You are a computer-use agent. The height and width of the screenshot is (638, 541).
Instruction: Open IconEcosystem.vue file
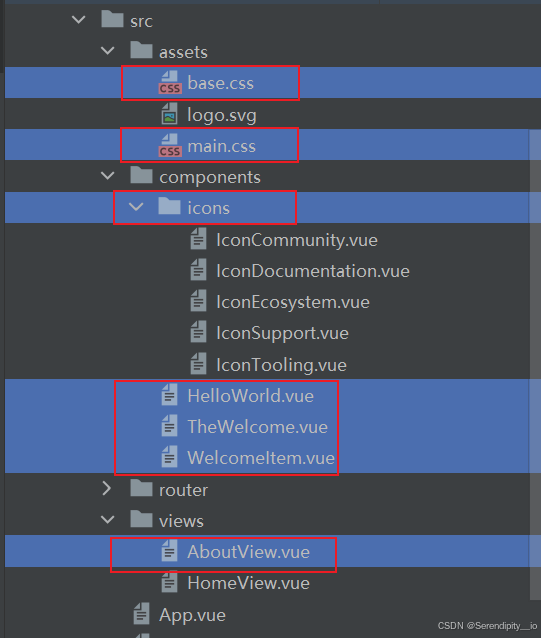tap(293, 302)
